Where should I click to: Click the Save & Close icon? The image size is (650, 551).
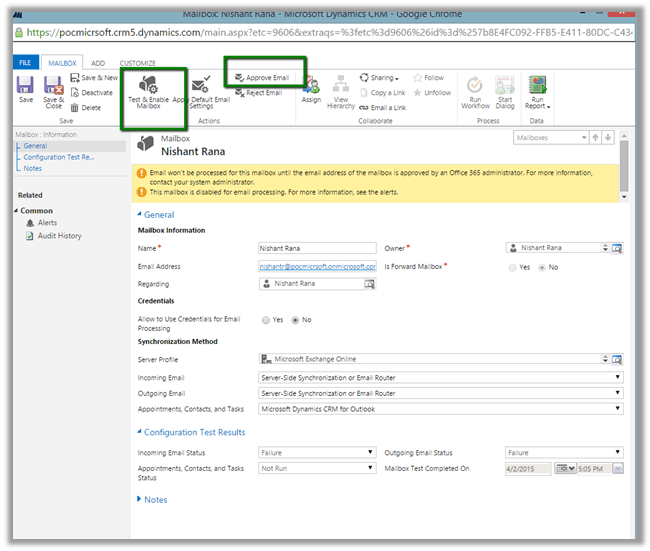coord(53,88)
